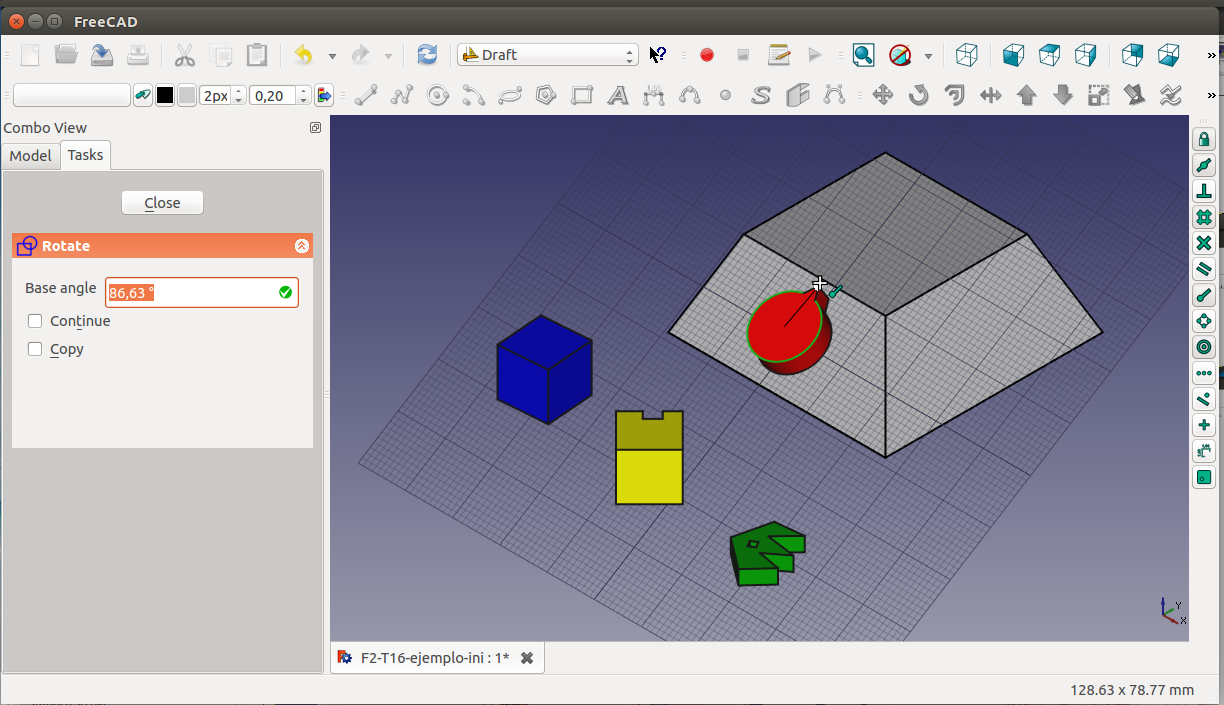Click the Draft Text tool icon
The image size is (1224, 705).
pyautogui.click(x=618, y=96)
